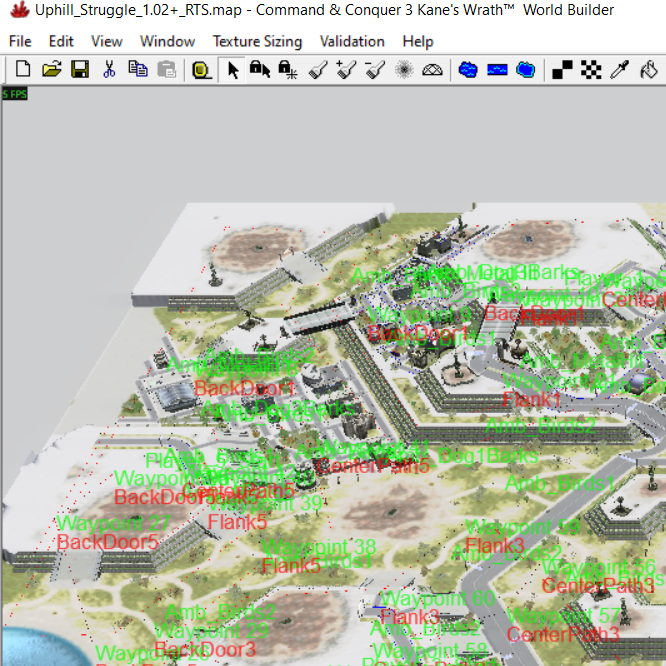Cut selection using scissors icon
Screen dimensions: 666x666
pos(109,69)
